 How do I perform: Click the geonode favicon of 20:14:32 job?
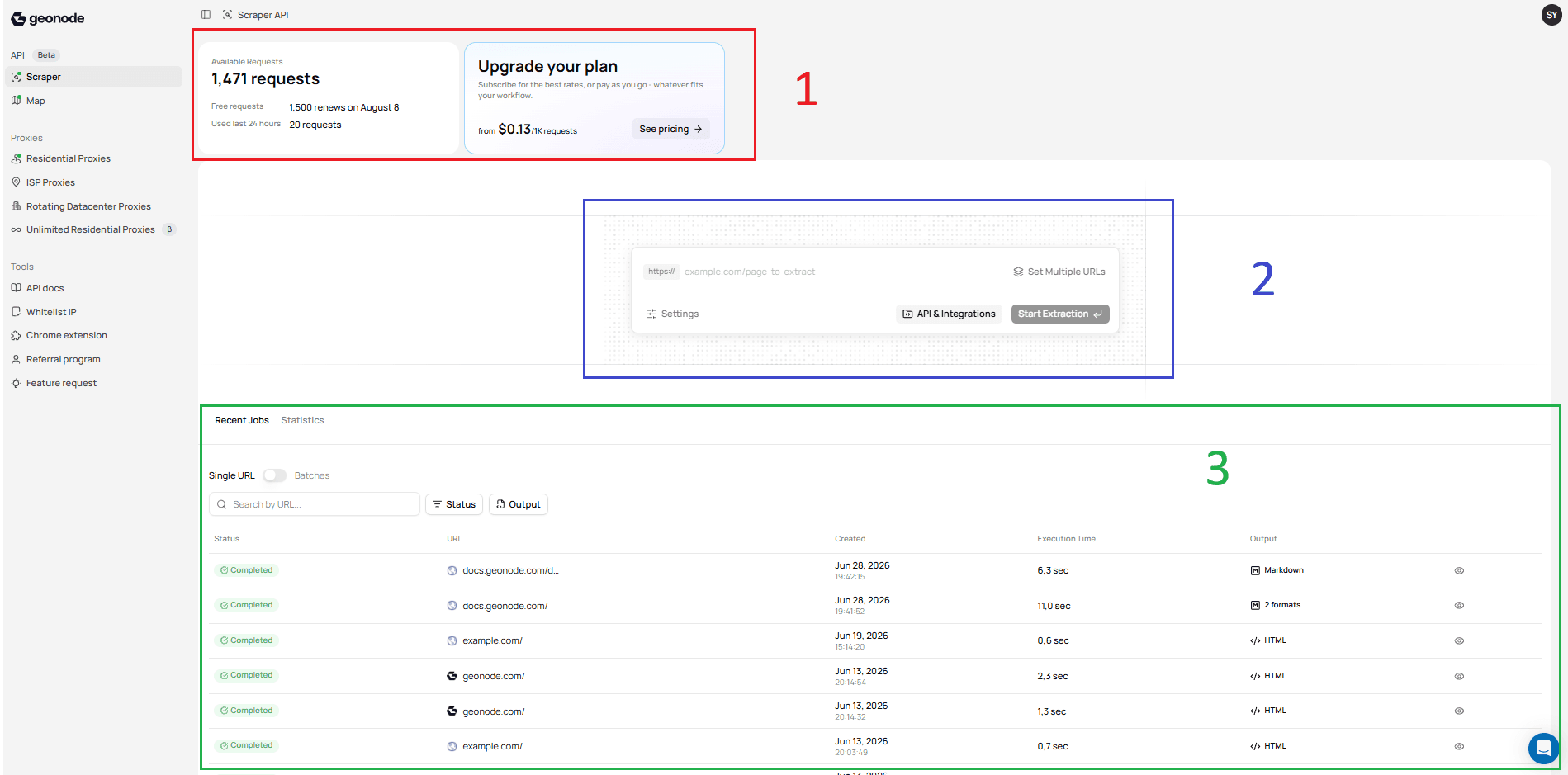tap(452, 711)
